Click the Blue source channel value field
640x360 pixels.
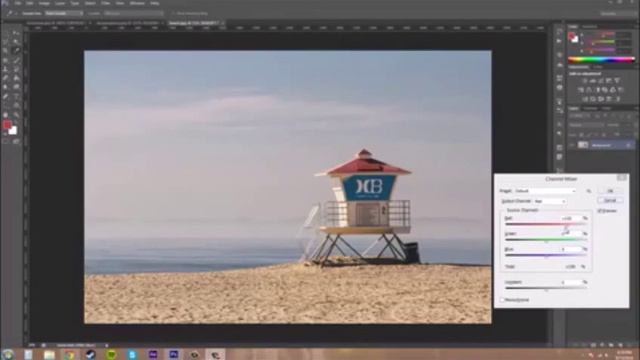[571, 249]
